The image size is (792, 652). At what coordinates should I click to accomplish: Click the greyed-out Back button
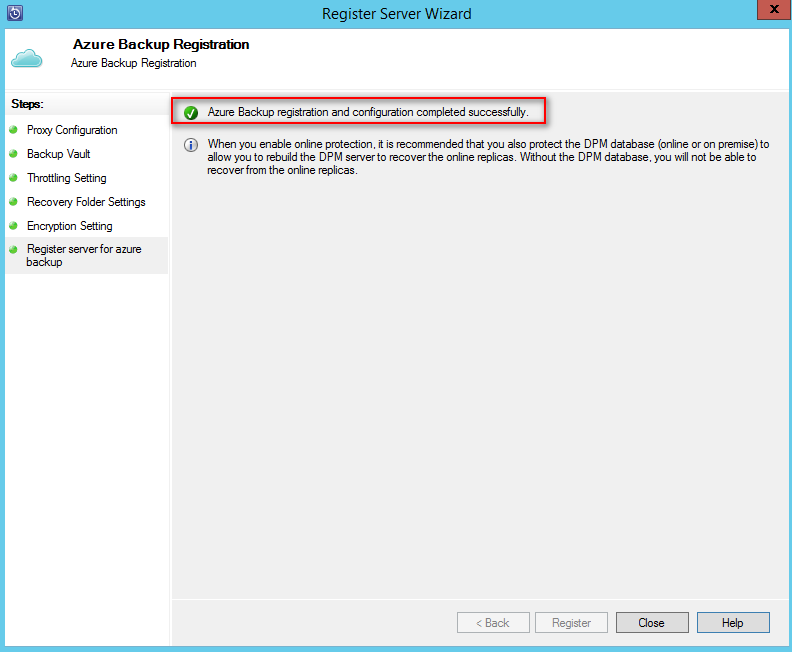[493, 622]
